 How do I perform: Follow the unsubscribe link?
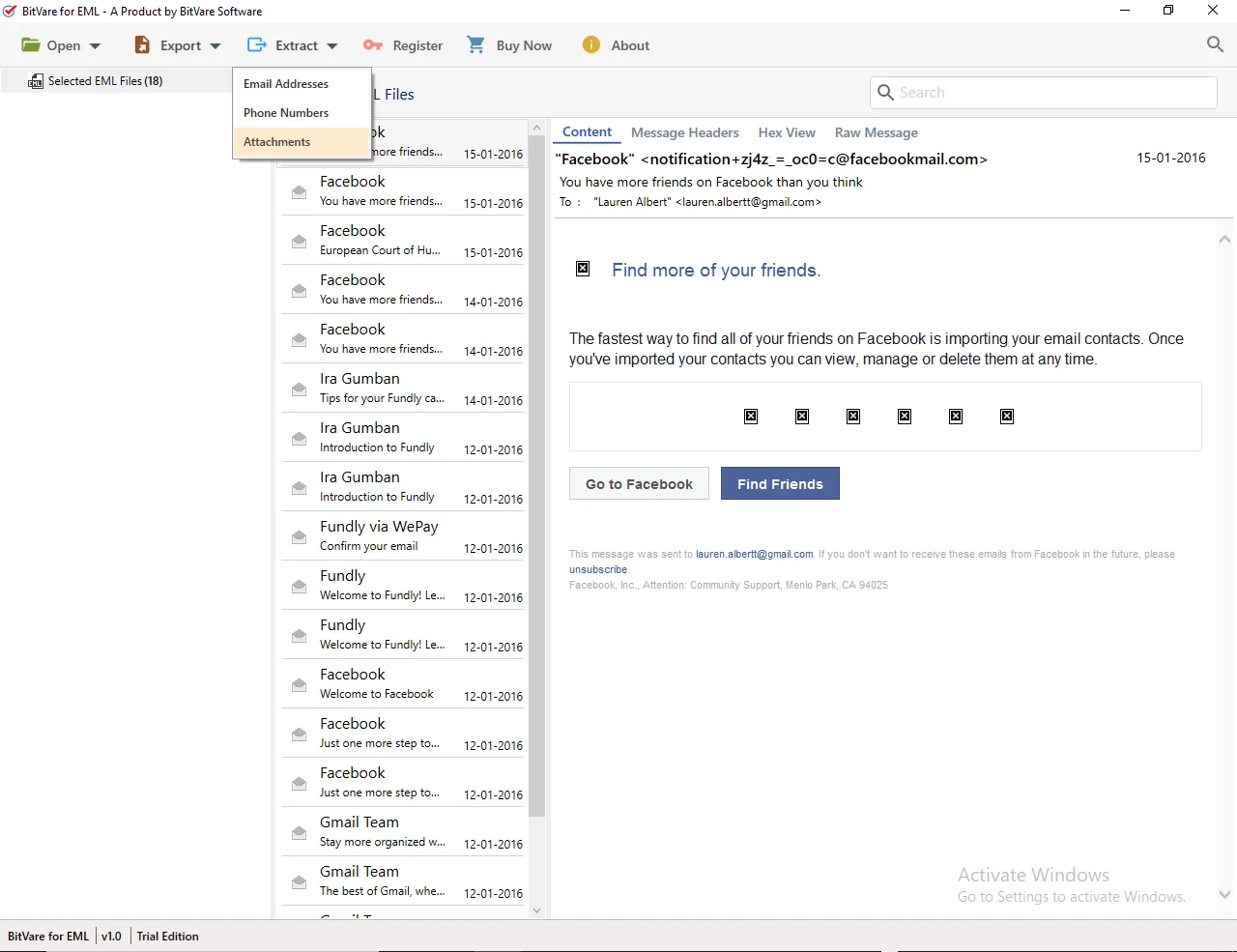(598, 570)
